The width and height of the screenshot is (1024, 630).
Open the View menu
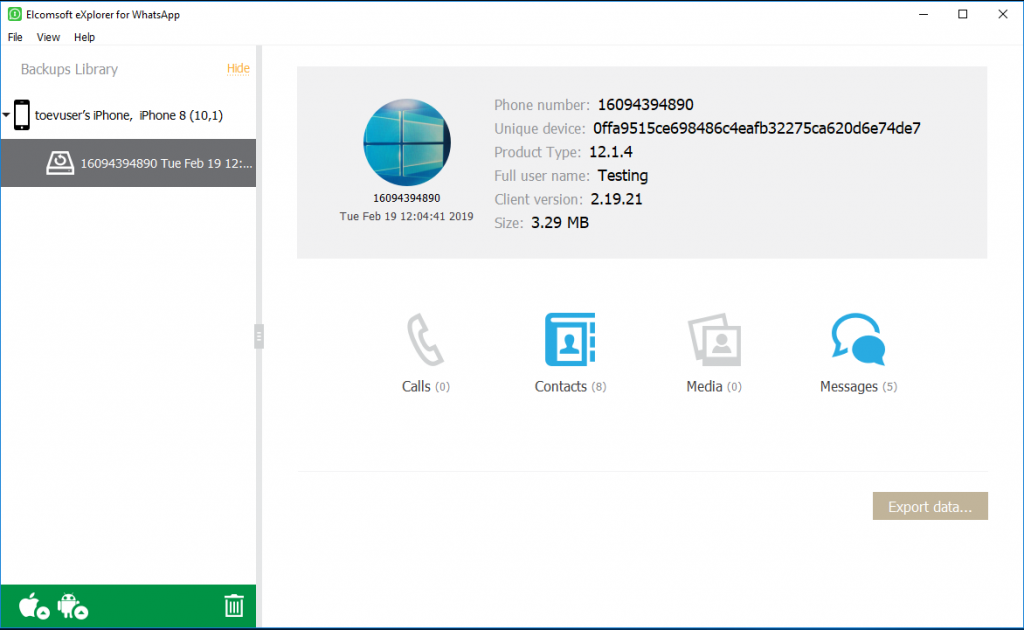48,37
